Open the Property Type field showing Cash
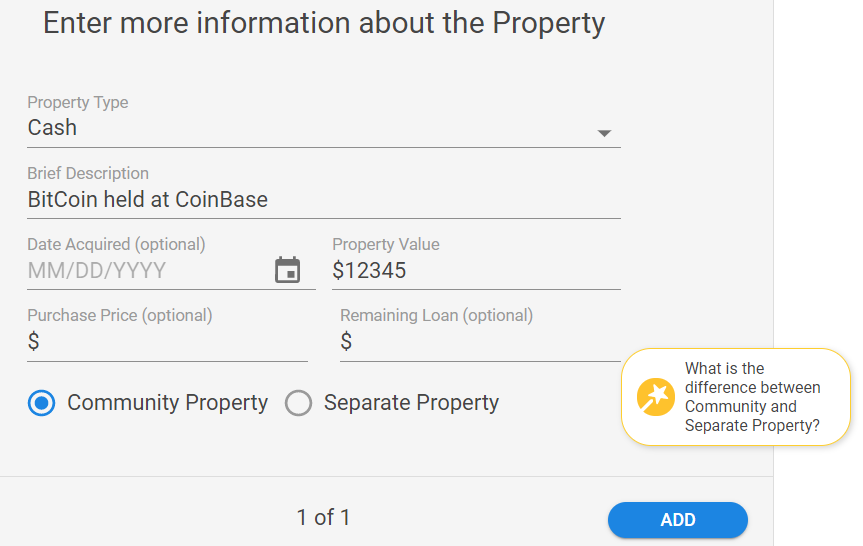Viewport: 863px width, 546px height. tap(324, 128)
